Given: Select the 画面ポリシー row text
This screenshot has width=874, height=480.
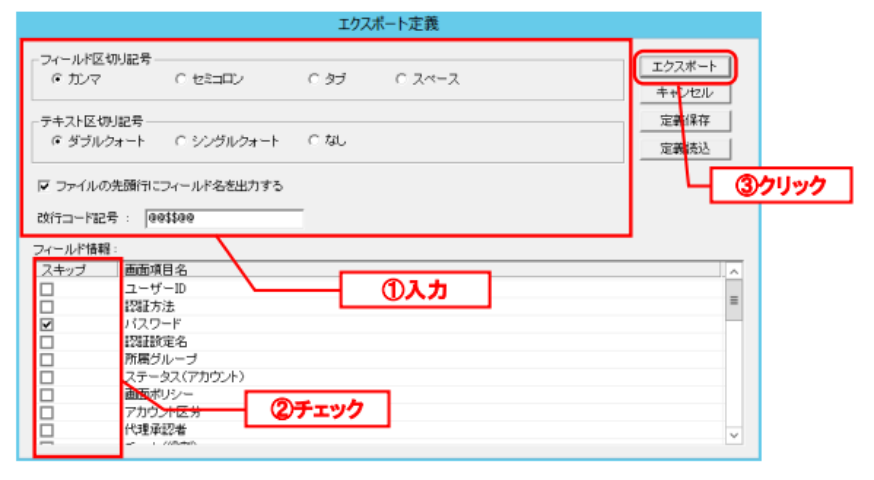Looking at the screenshot, I should click(159, 395).
